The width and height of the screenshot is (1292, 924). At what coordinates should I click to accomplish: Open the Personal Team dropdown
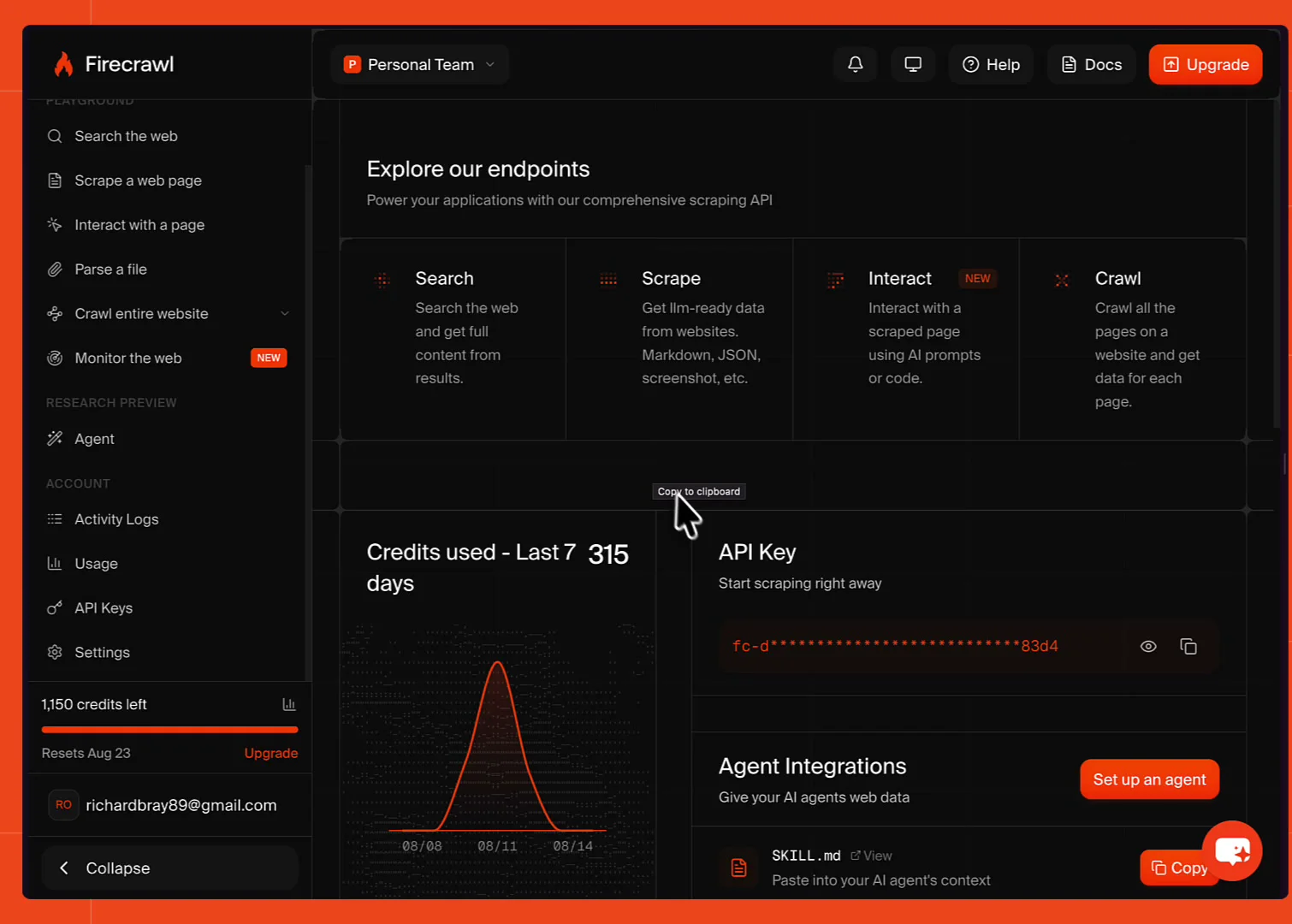pos(419,64)
